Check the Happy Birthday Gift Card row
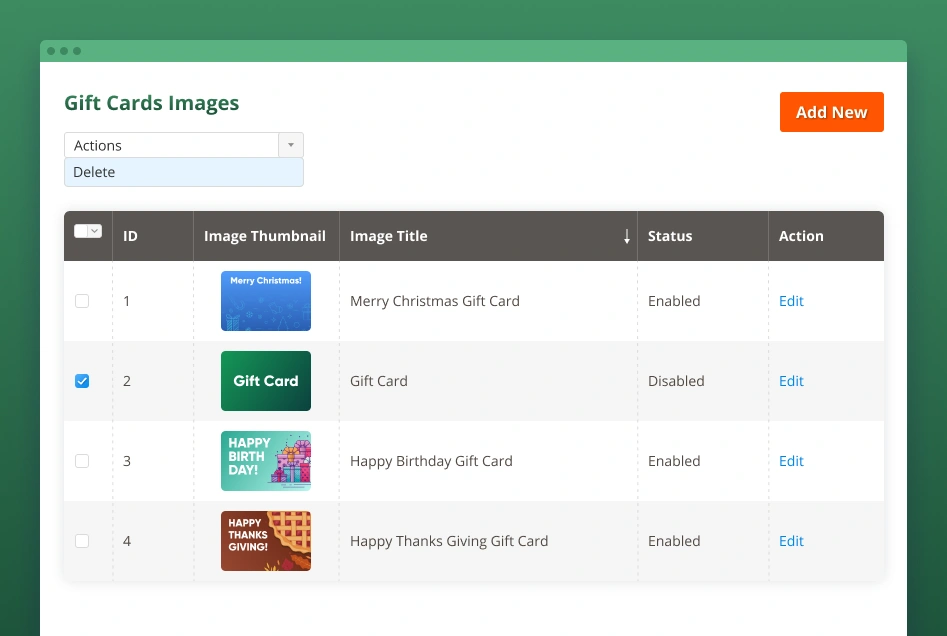This screenshot has width=947, height=636. [x=82, y=461]
